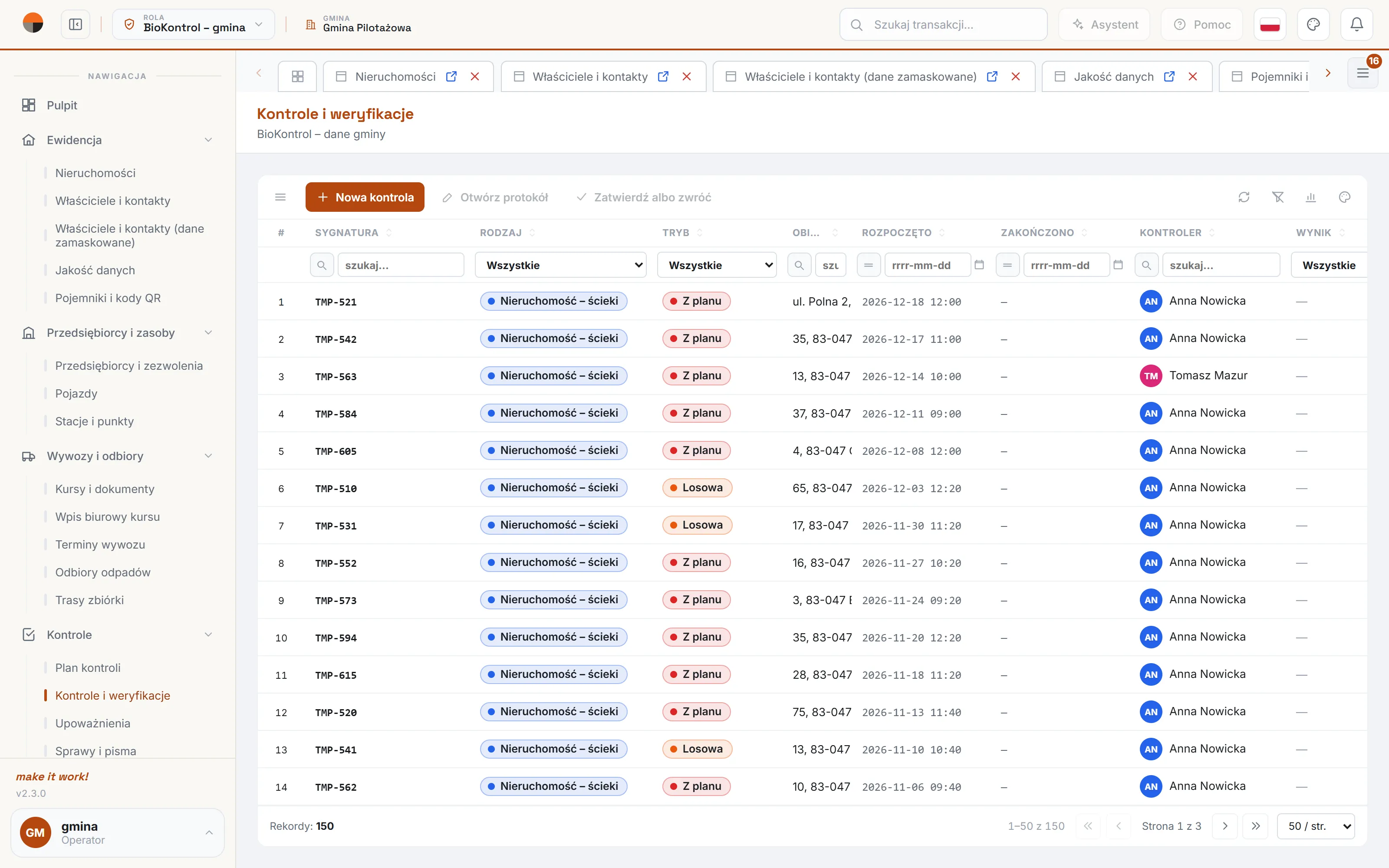Screen dimensions: 1389x868
Task: Open theme palette in top bar
Action: pos(1313,25)
